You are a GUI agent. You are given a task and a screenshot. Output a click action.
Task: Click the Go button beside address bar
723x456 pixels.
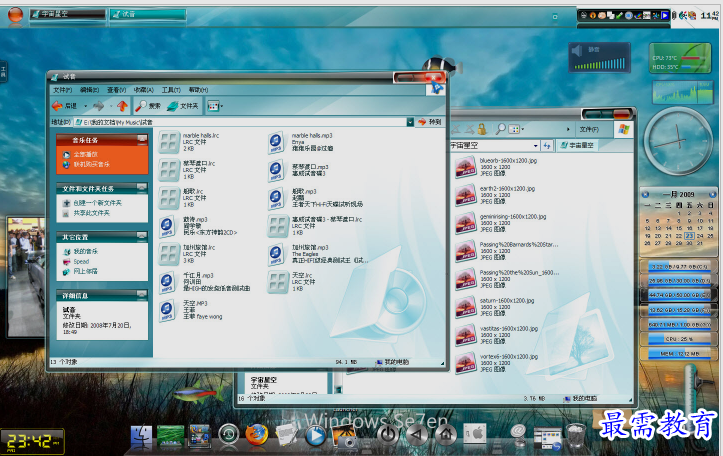(429, 122)
